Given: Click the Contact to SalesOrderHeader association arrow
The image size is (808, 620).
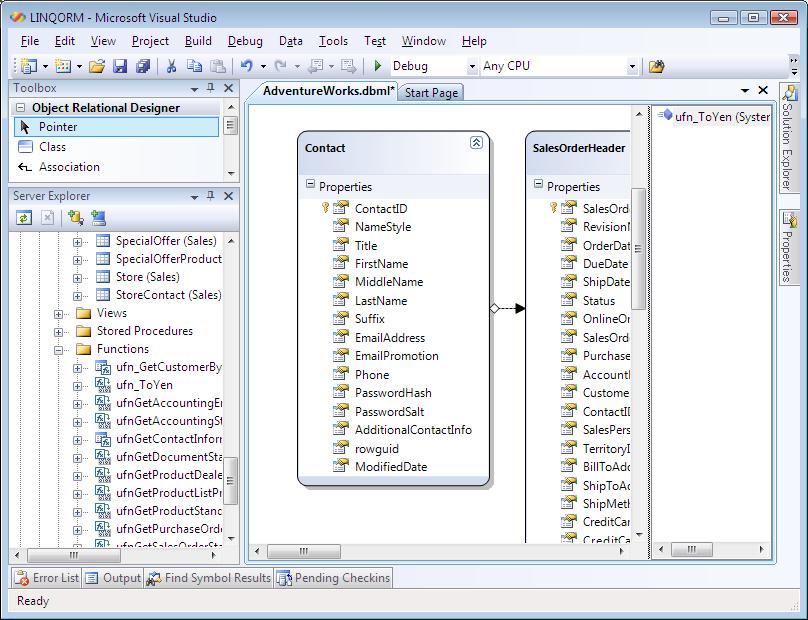Looking at the screenshot, I should [508, 309].
